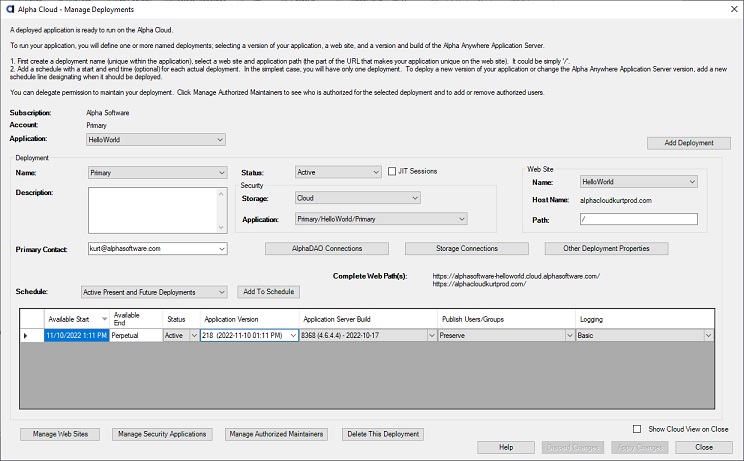The height and width of the screenshot is (461, 744).
Task: Open the Schedule filter dropdown
Action: [154, 292]
